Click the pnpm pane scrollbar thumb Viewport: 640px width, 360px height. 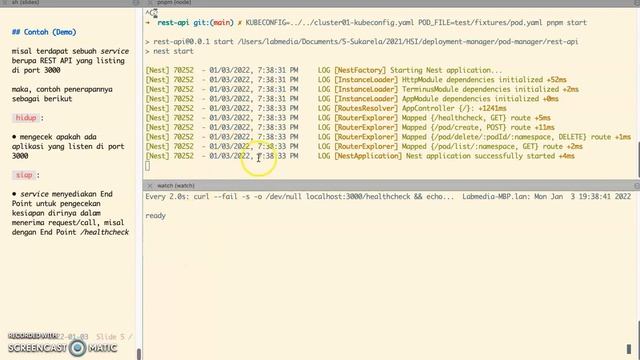pos(638,159)
